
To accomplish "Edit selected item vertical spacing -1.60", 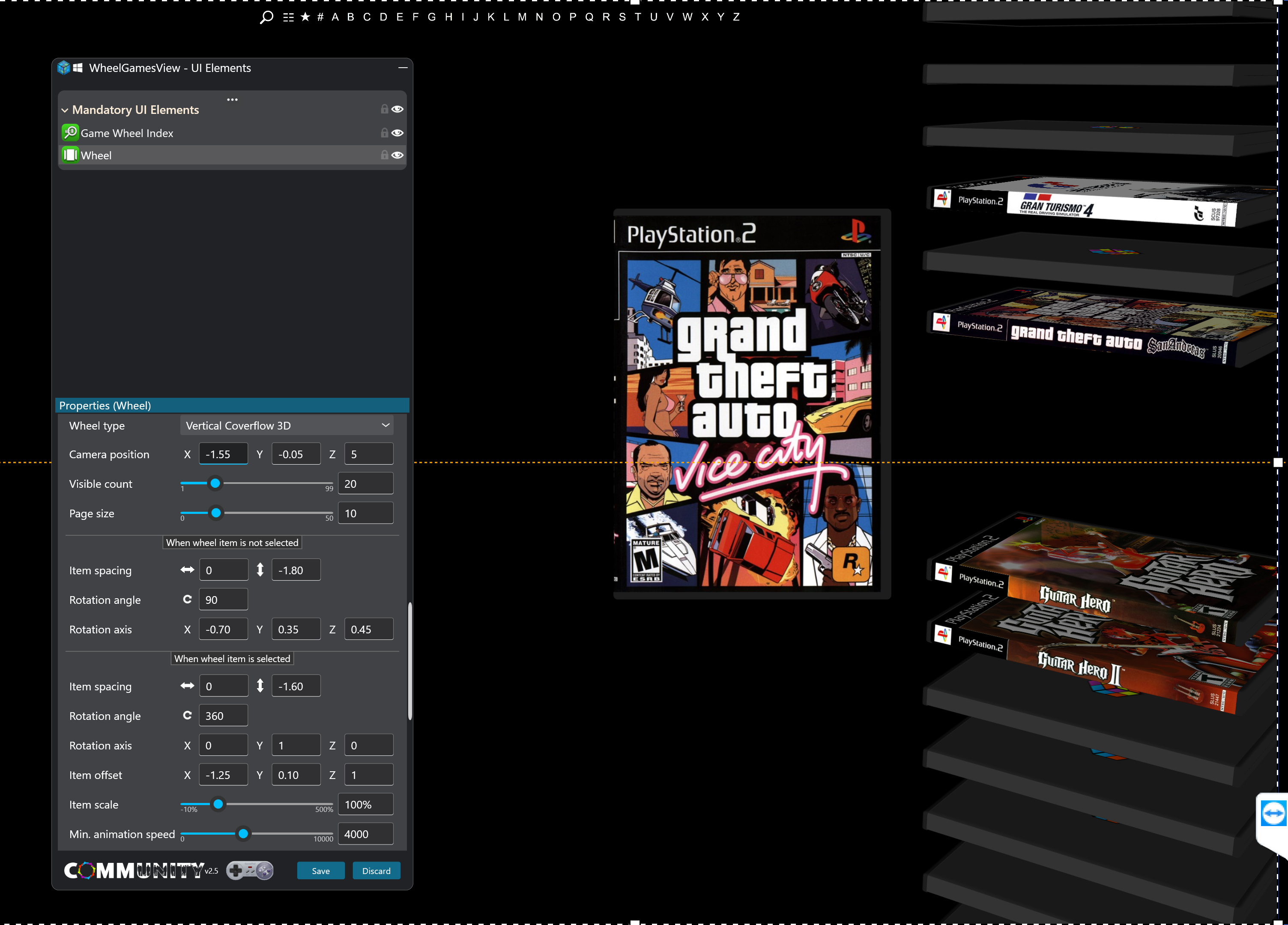I will click(296, 686).
